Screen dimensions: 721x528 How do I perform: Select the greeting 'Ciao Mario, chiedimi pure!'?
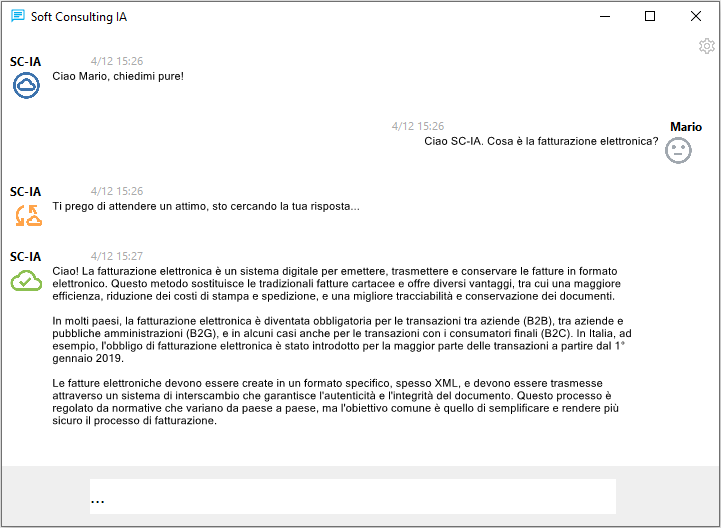[118, 76]
